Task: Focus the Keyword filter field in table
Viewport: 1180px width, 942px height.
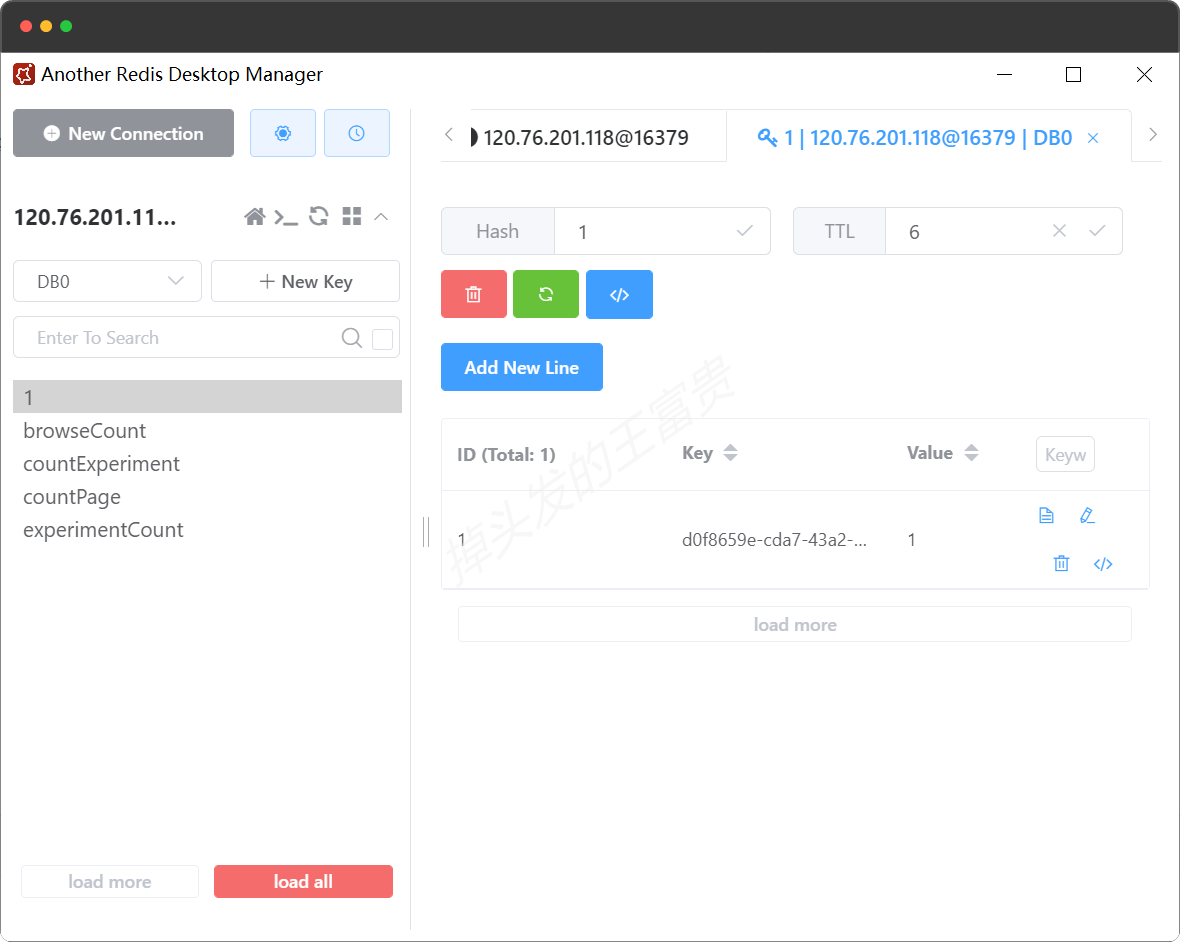Action: click(x=1065, y=454)
